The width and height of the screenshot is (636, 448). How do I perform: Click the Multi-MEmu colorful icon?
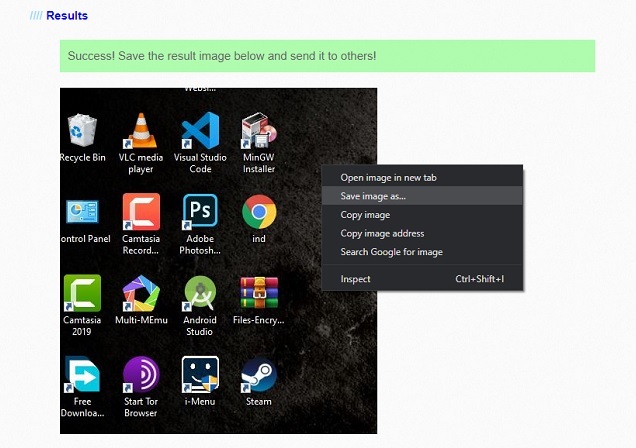141,293
